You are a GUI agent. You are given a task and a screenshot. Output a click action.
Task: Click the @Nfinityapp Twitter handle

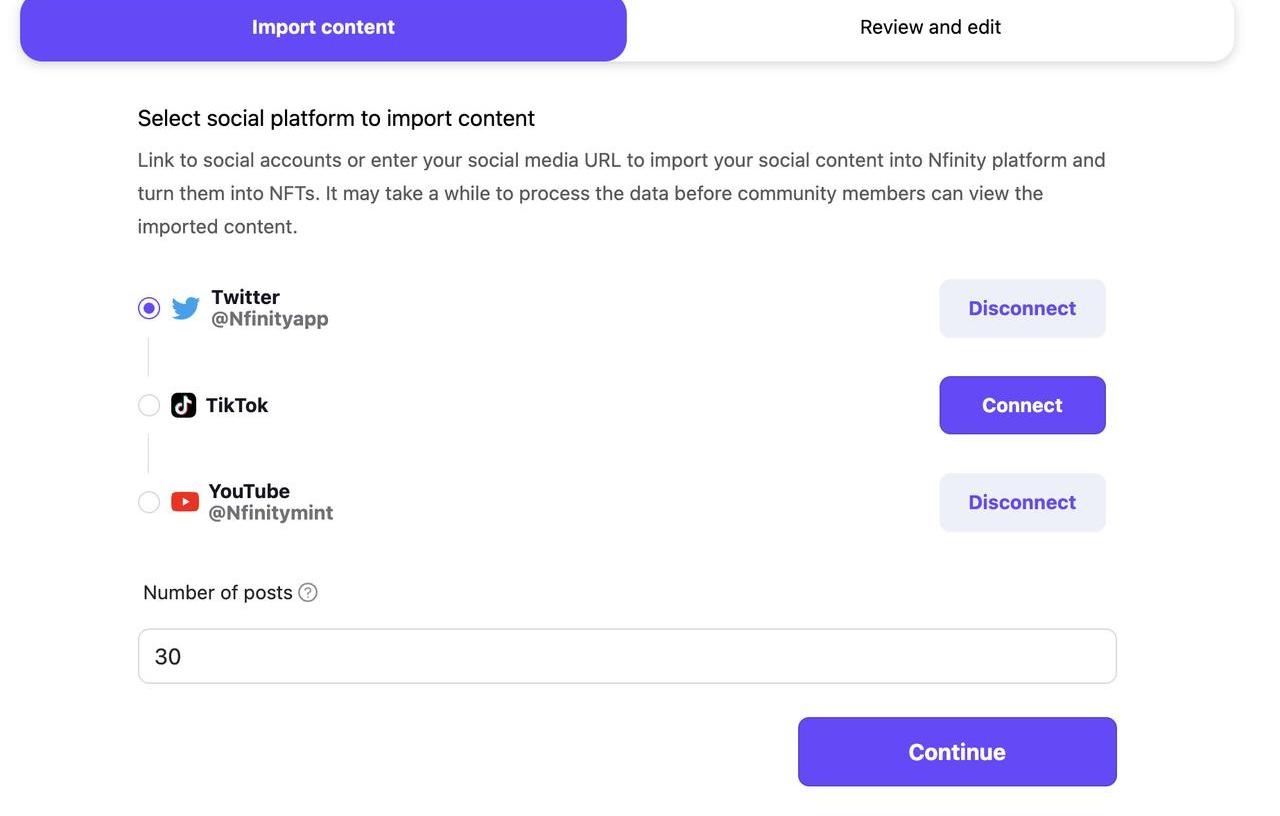[270, 319]
